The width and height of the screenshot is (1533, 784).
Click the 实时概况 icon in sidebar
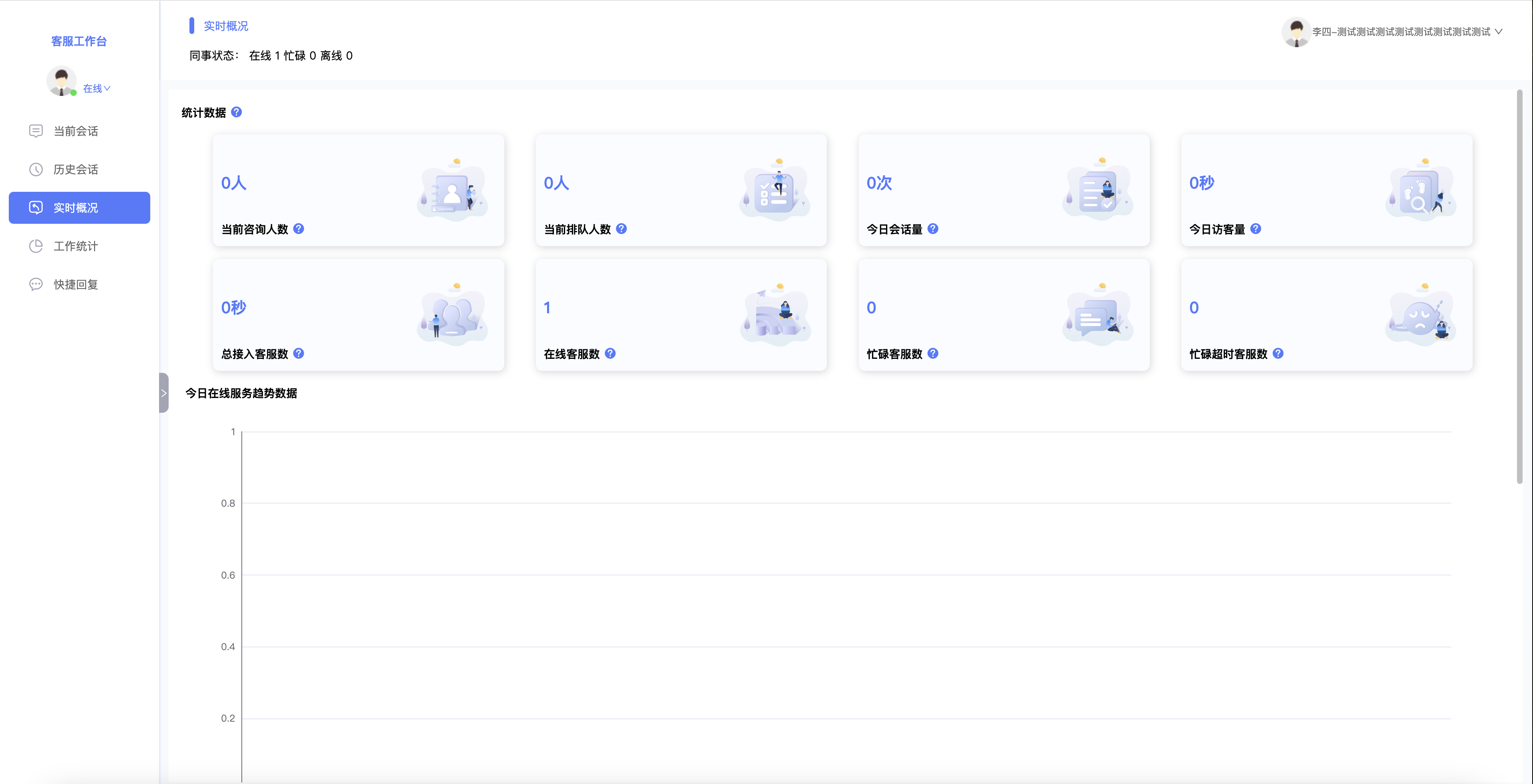pos(36,208)
